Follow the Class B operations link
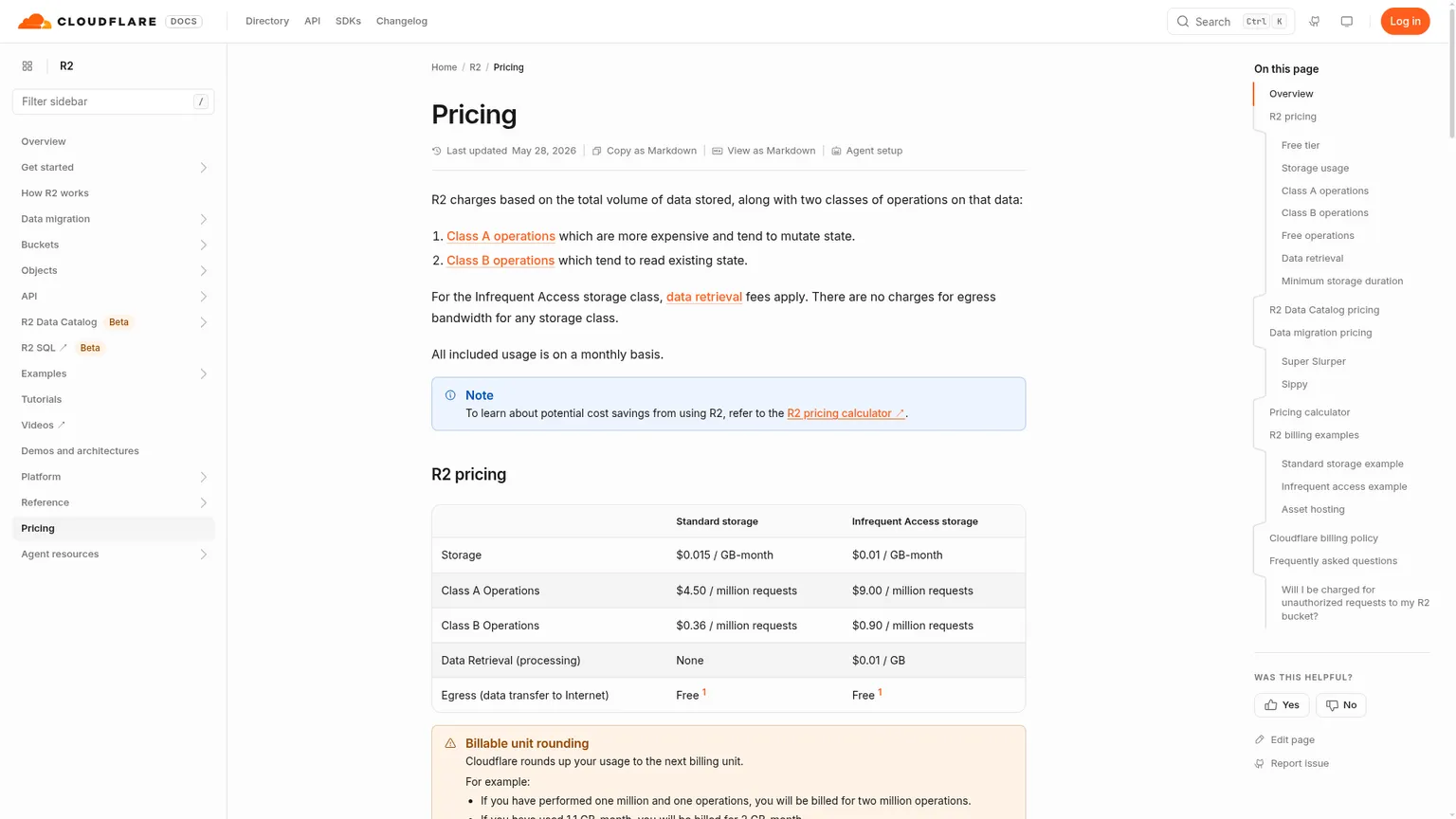 tap(500, 261)
